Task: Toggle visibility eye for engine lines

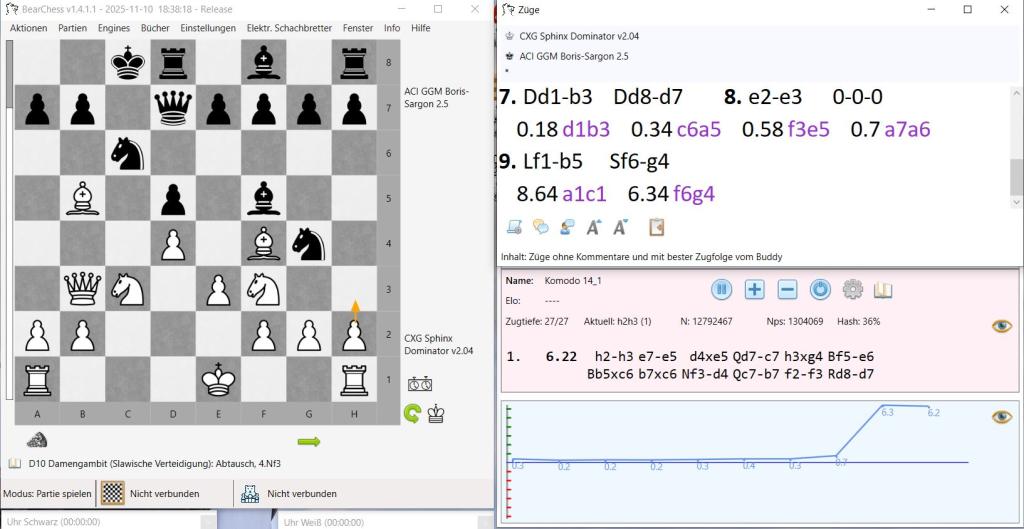Action: click(x=1001, y=326)
